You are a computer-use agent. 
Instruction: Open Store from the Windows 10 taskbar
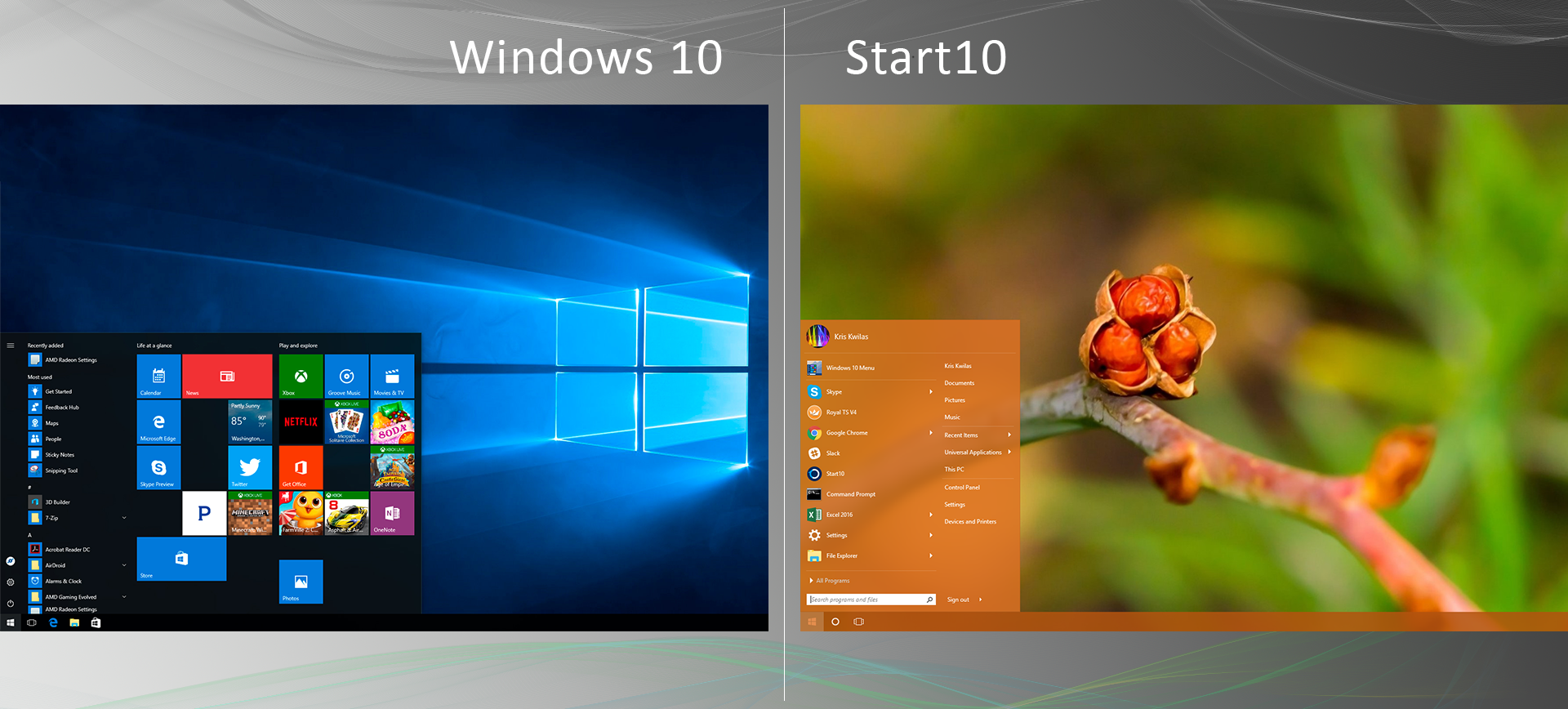(96, 622)
